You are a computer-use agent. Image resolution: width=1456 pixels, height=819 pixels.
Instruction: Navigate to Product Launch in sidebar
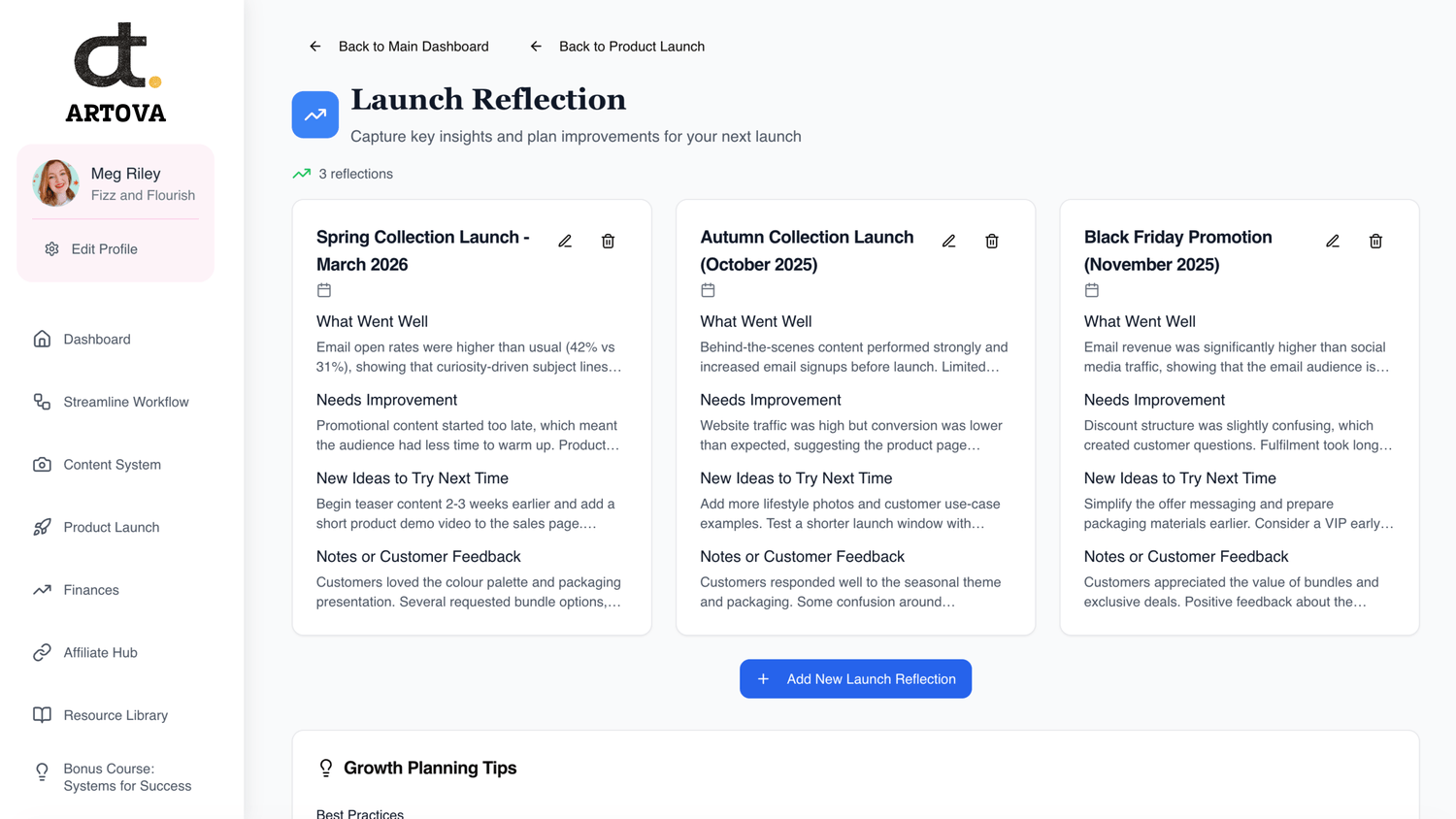pos(111,528)
